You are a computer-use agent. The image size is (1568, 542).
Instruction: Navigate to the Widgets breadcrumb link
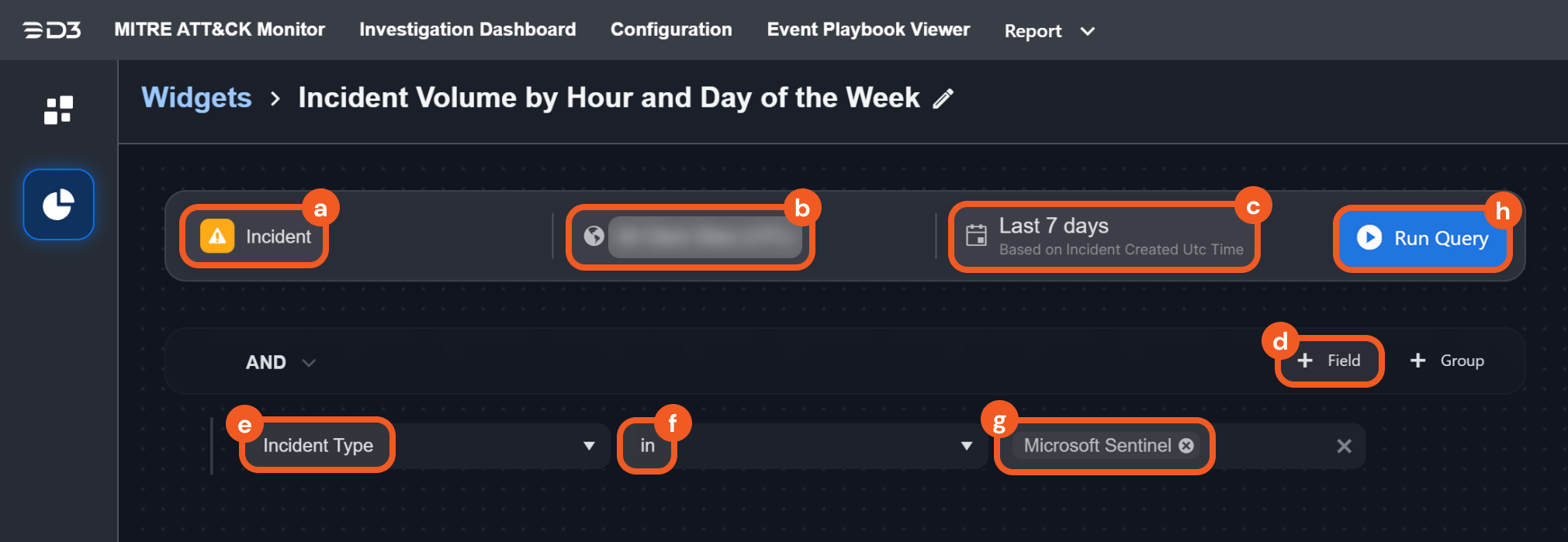point(196,98)
